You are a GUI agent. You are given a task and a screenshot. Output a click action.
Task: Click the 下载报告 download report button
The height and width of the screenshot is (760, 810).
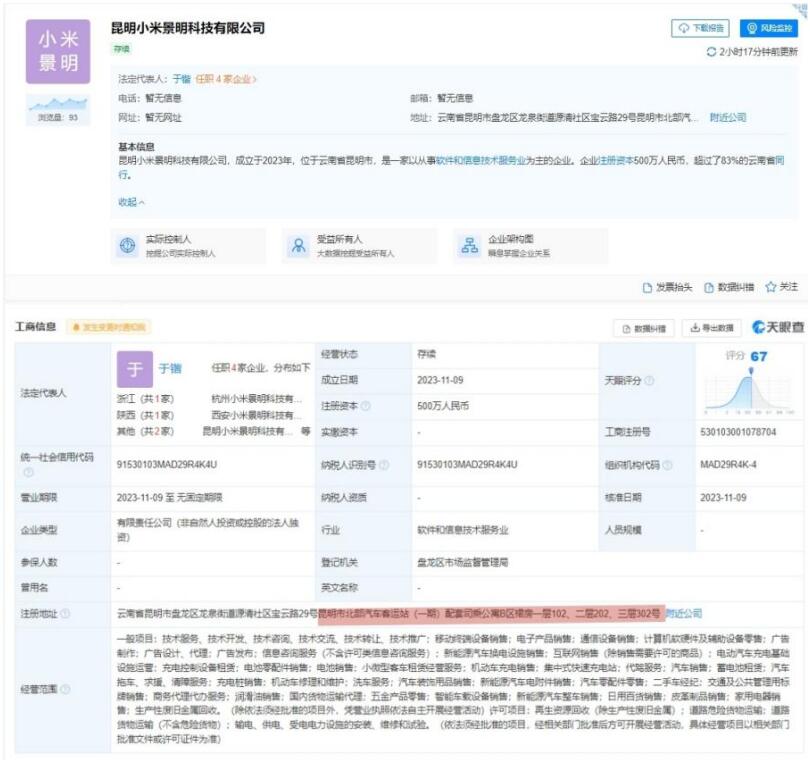(701, 29)
